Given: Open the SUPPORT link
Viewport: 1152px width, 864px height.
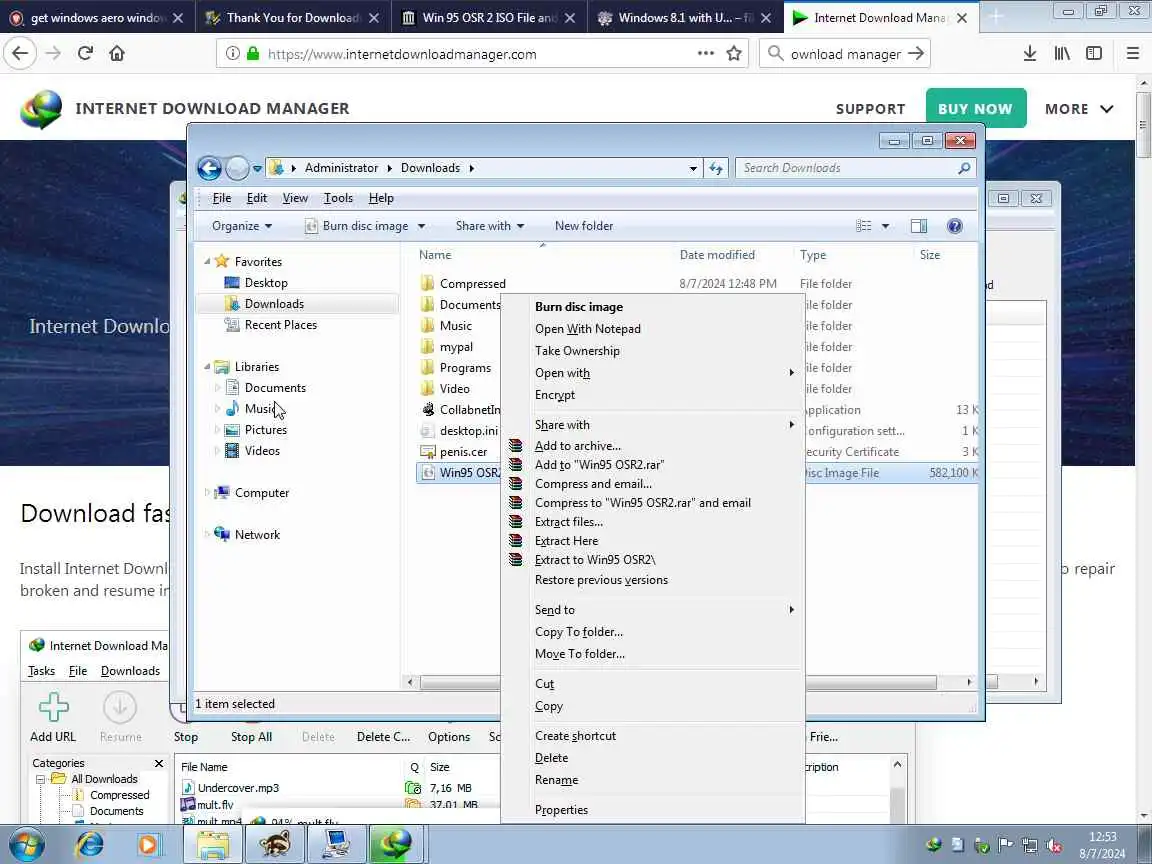Looking at the screenshot, I should pyautogui.click(x=870, y=109).
